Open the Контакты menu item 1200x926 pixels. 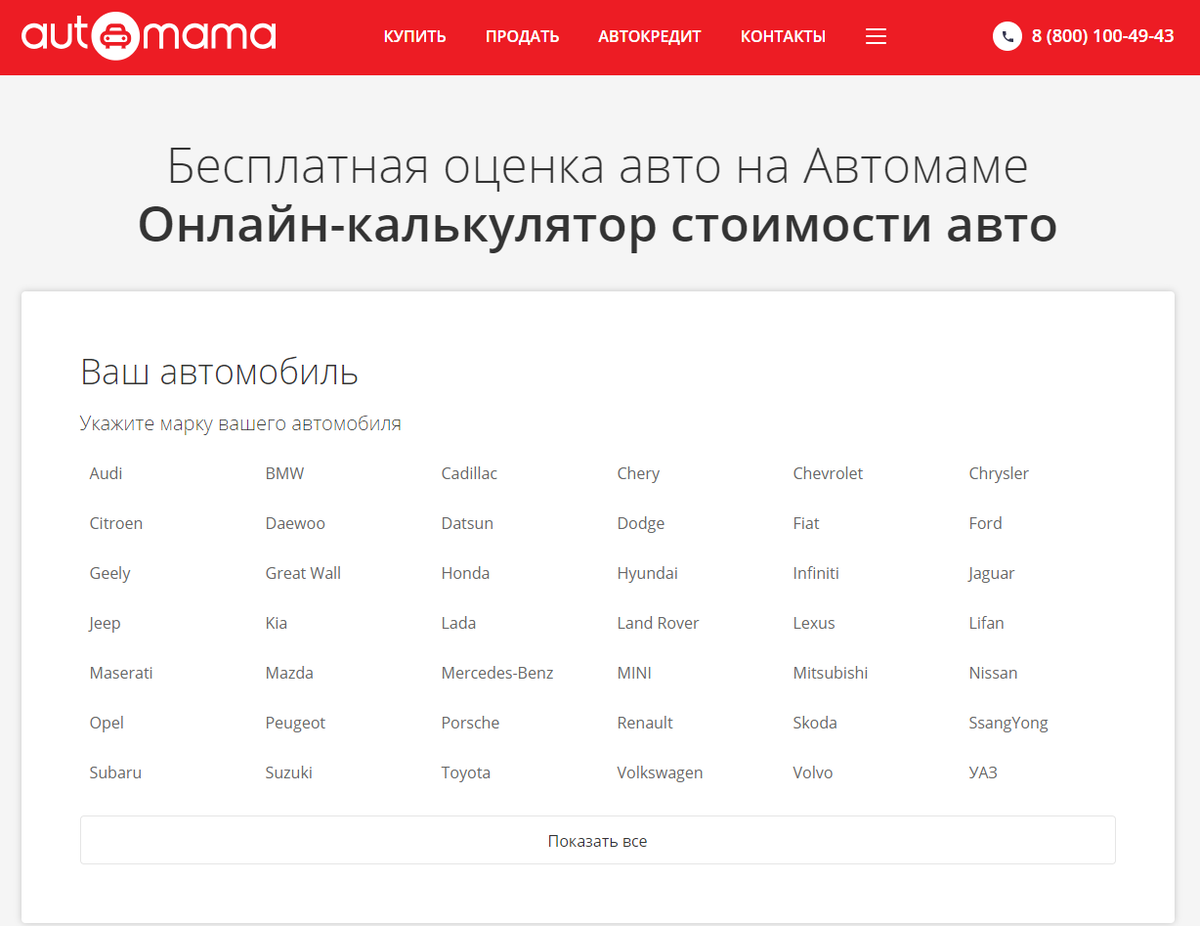pos(783,36)
